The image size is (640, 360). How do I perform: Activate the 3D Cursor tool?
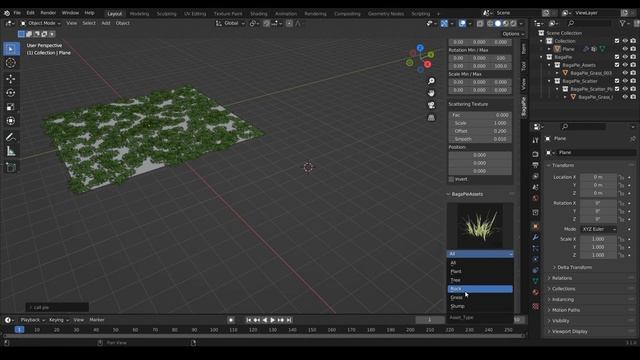click(11, 63)
